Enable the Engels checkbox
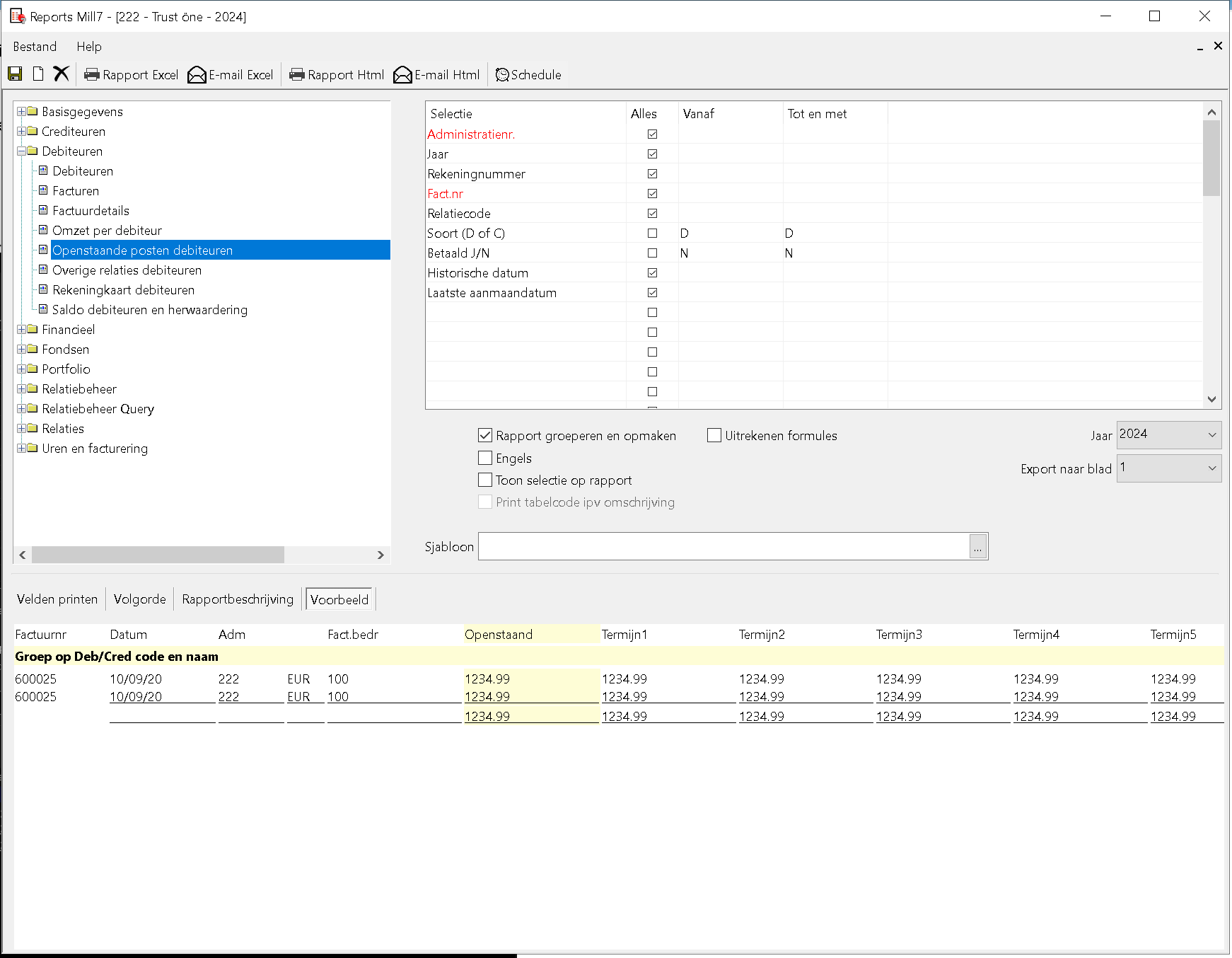 [485, 458]
